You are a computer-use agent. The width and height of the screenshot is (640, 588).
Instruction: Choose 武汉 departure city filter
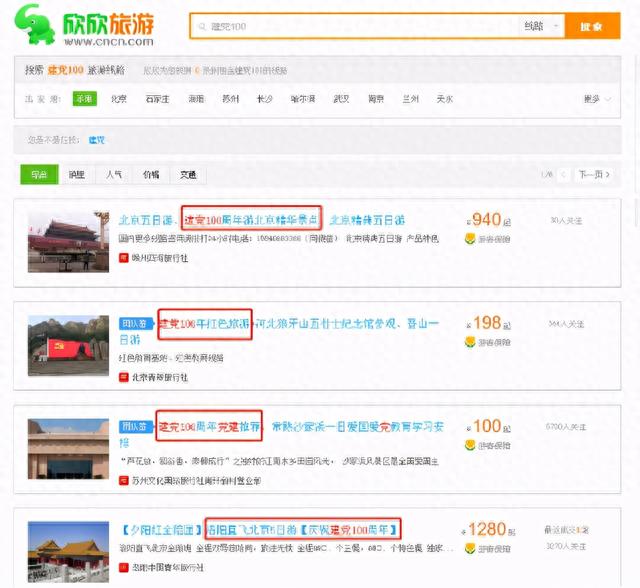tap(341, 99)
